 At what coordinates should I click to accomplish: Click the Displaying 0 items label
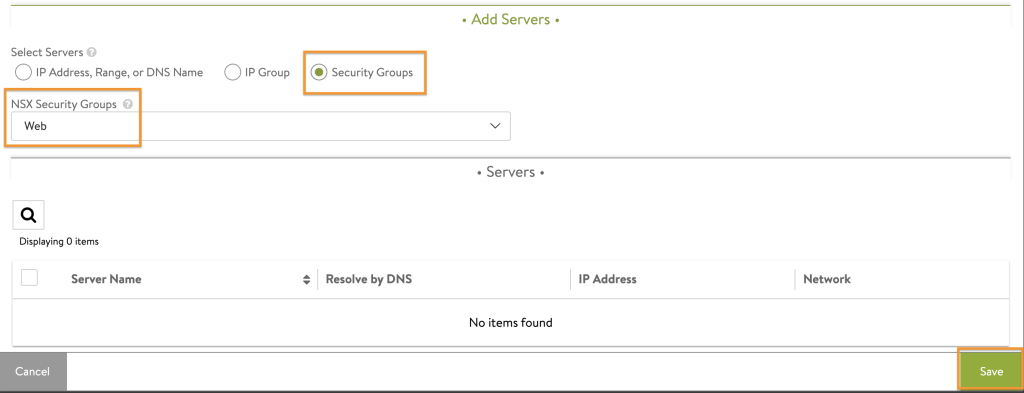[x=59, y=242]
